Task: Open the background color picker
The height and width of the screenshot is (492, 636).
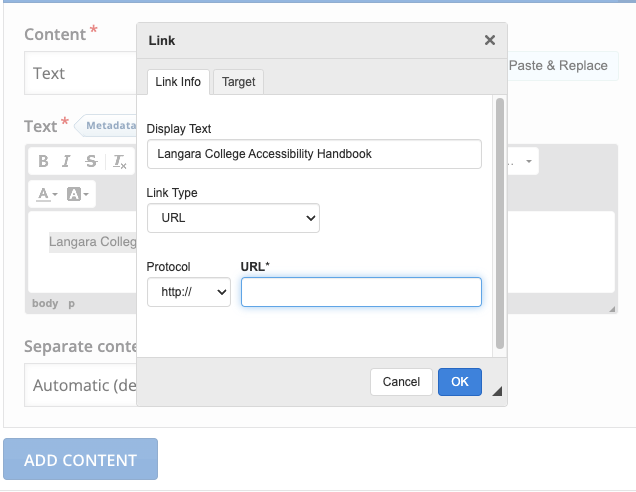Action: pyautogui.click(x=78, y=194)
